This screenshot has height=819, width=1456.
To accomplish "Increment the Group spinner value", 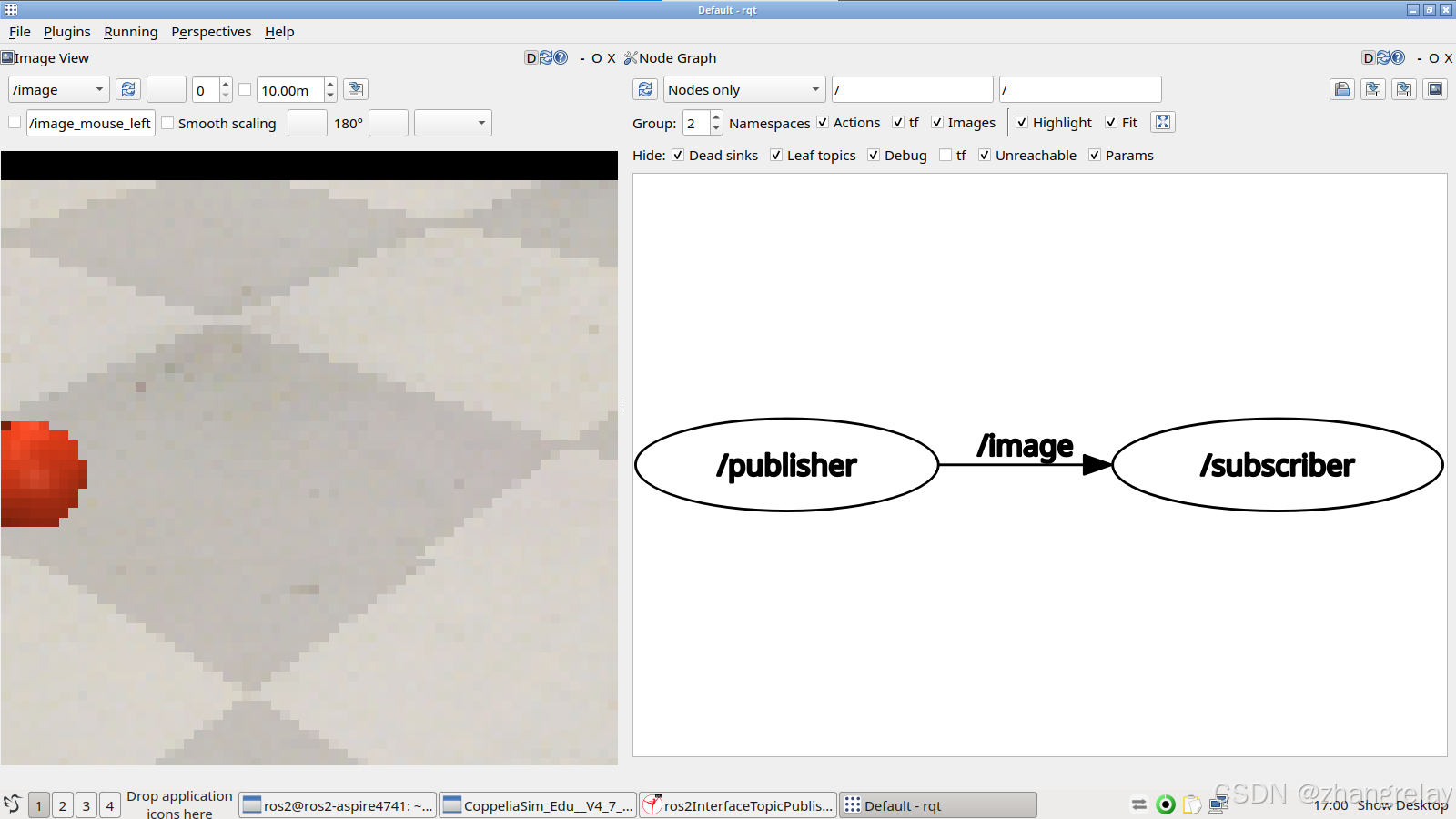I will [x=716, y=117].
